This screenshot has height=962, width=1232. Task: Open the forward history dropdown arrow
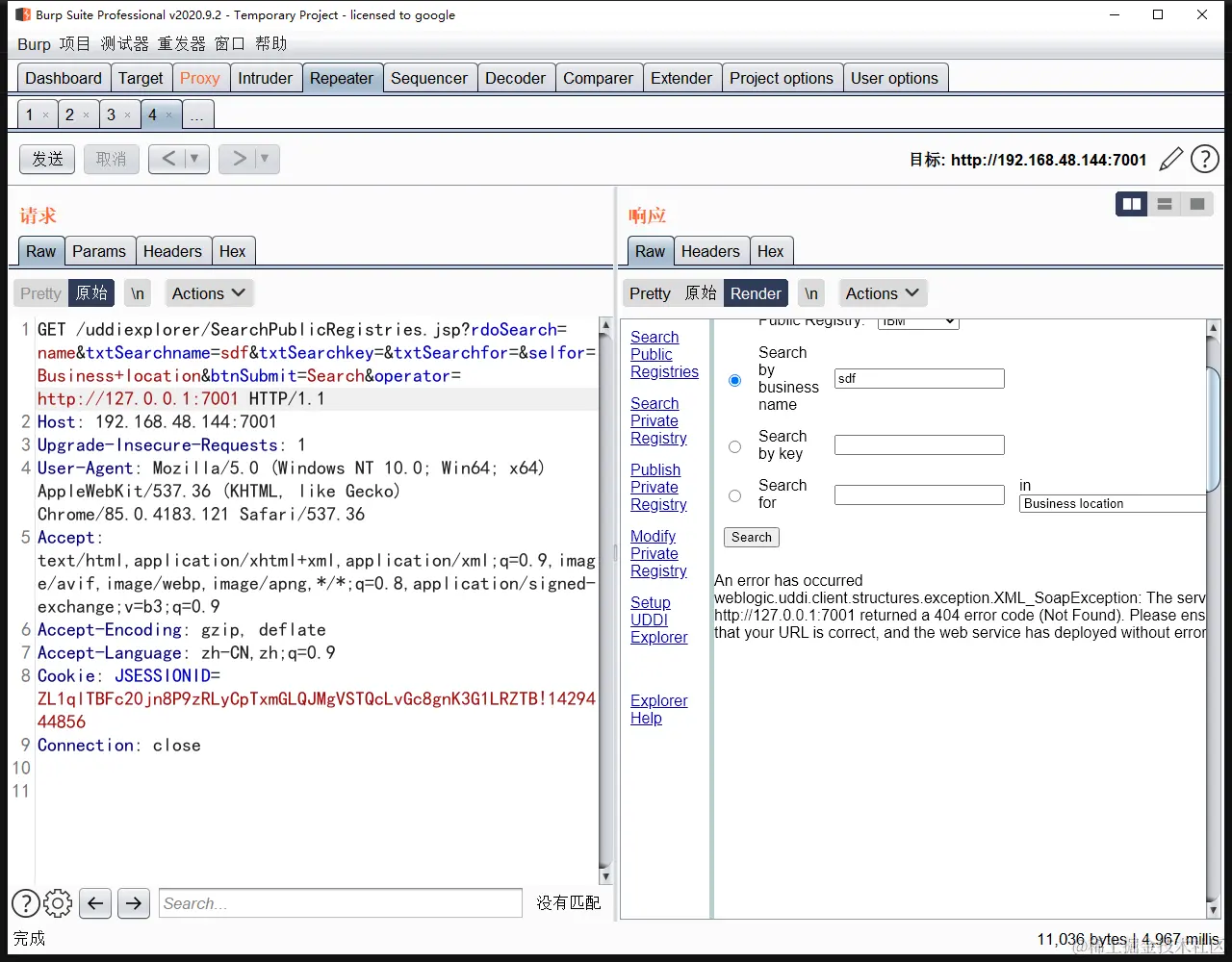[x=265, y=159]
